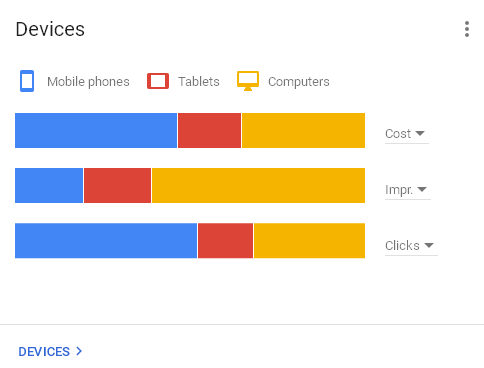Open the three-dot more options menu
484x368 pixels.
click(467, 29)
